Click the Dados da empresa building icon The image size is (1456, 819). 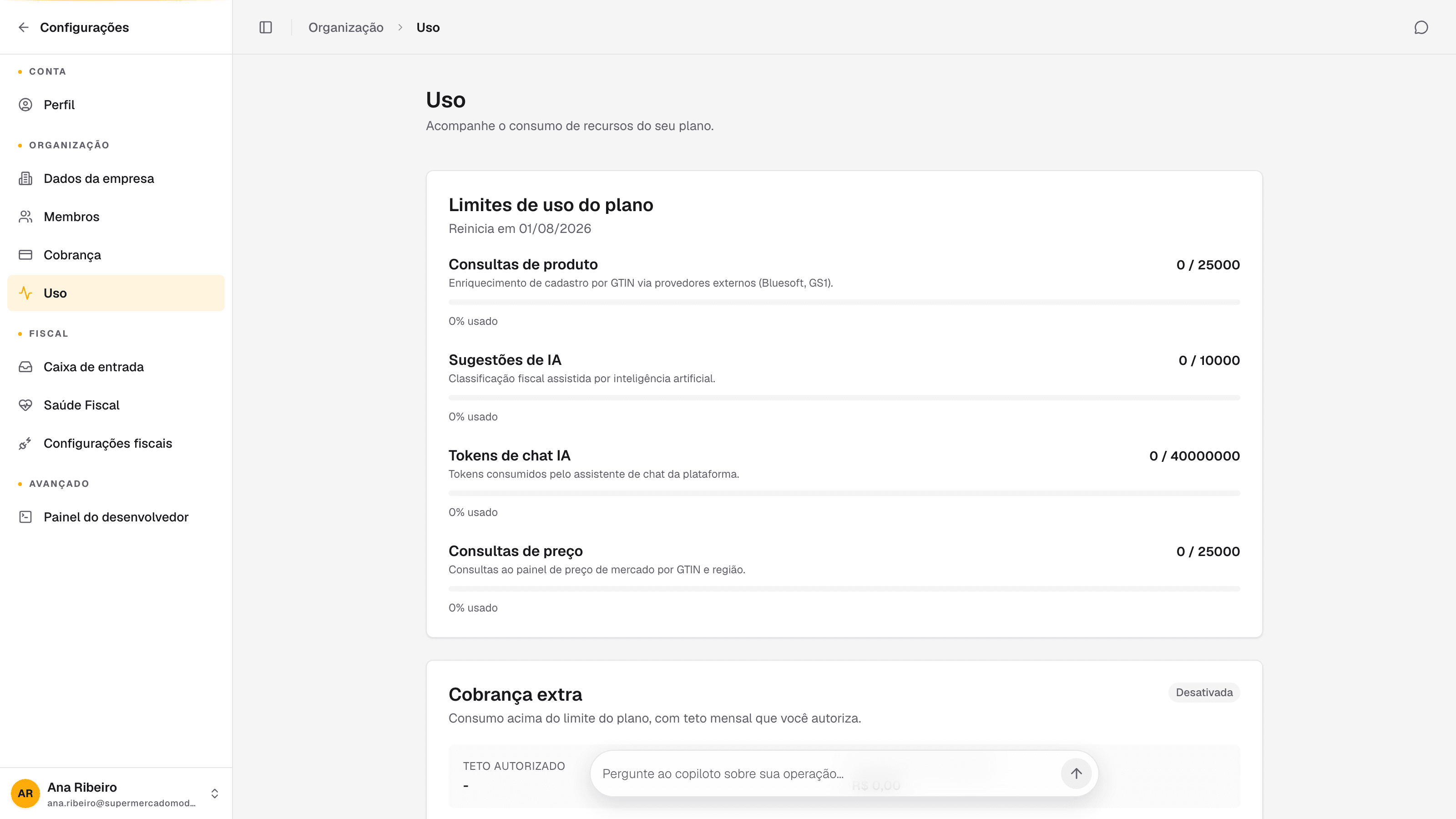pyautogui.click(x=25, y=179)
